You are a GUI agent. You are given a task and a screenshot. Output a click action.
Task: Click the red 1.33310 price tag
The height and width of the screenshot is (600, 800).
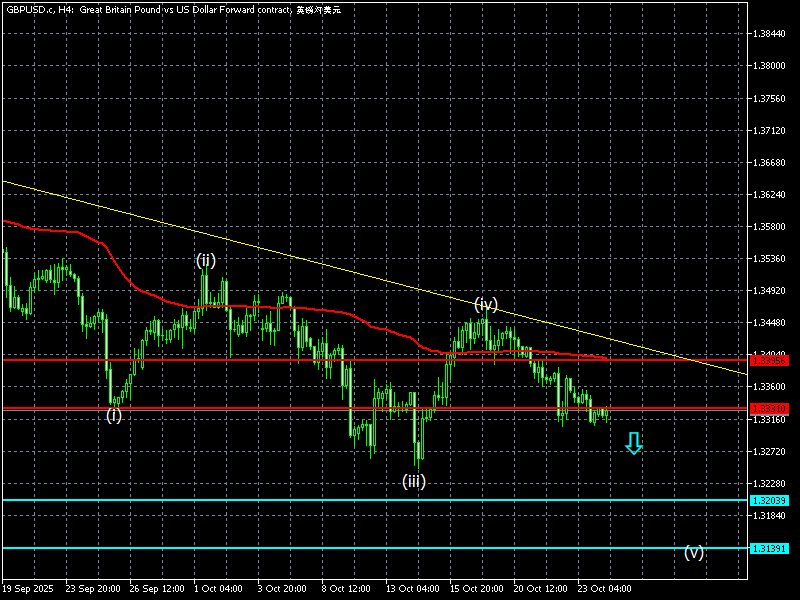(x=769, y=409)
